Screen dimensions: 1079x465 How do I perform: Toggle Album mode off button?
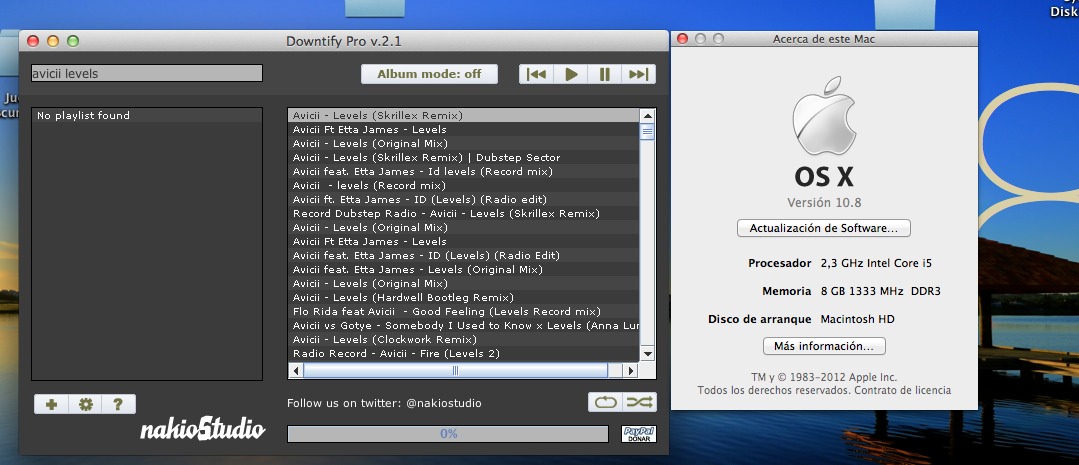coord(429,74)
